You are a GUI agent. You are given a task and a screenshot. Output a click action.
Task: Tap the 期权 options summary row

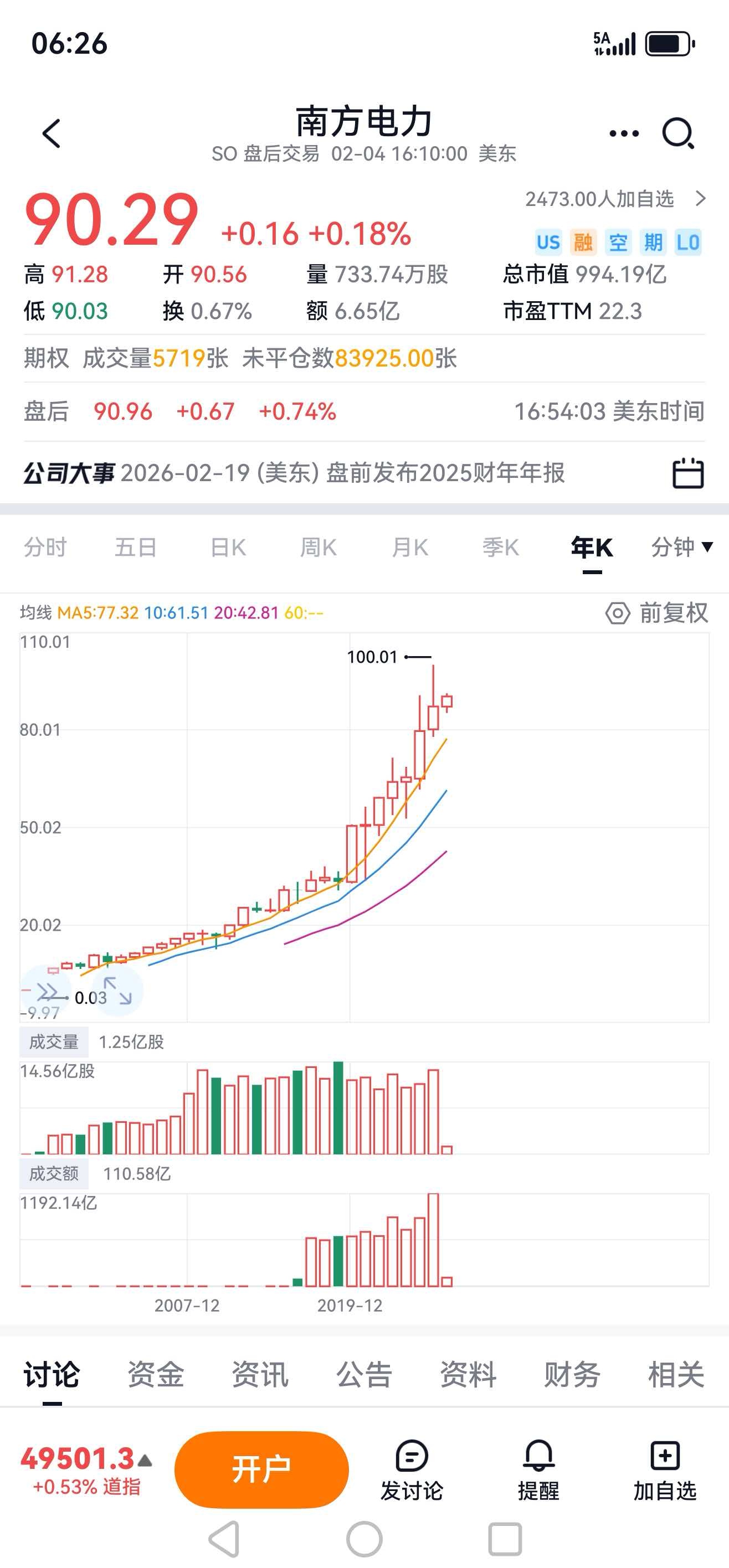[364, 358]
